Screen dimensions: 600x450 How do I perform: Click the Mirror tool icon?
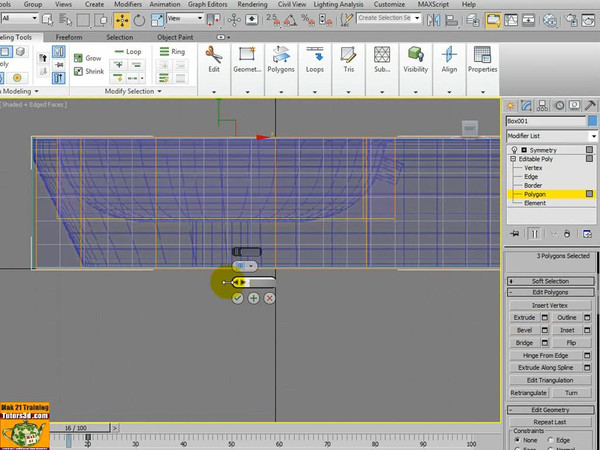434,20
